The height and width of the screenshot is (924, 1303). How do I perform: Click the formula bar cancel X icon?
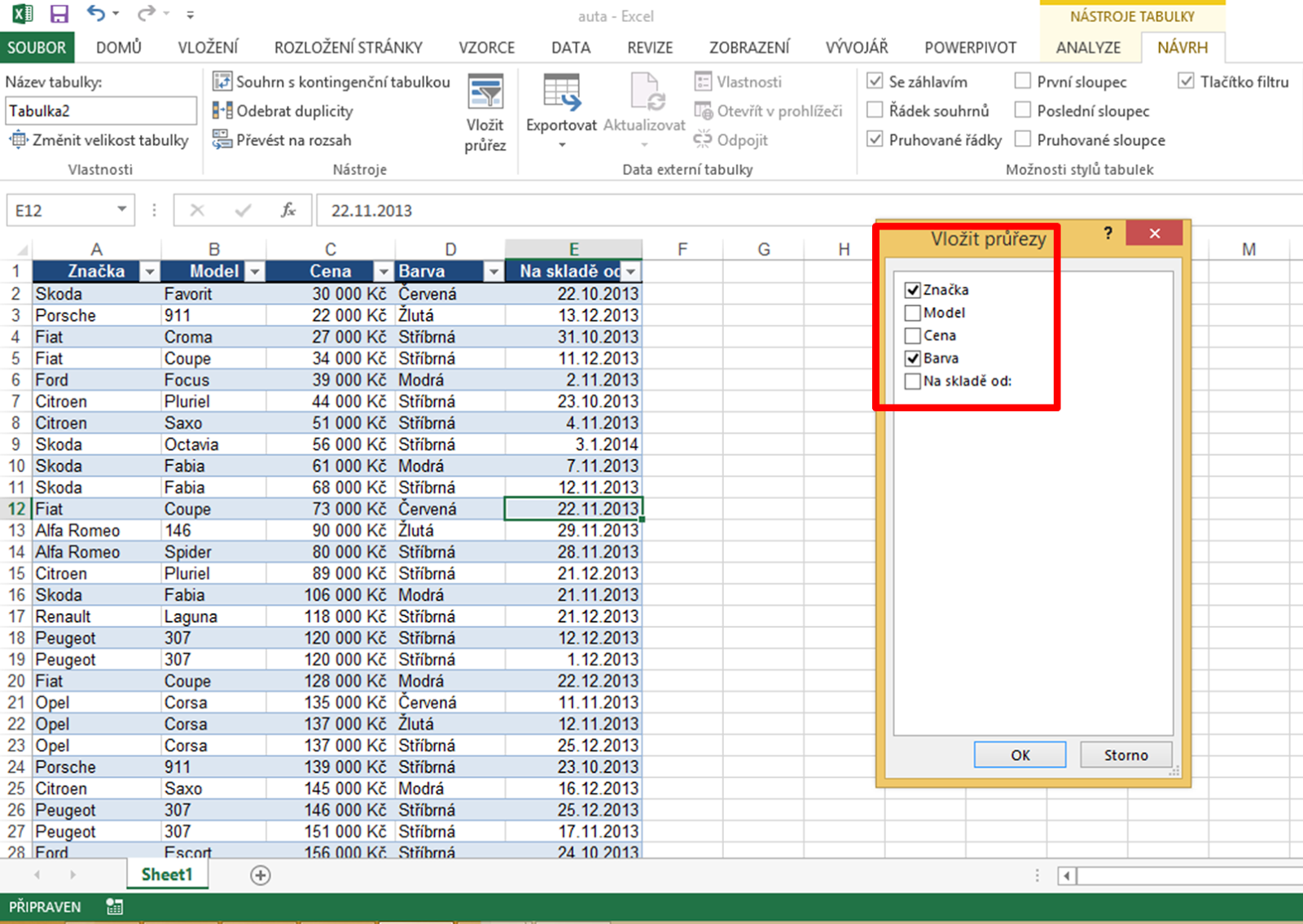197,211
